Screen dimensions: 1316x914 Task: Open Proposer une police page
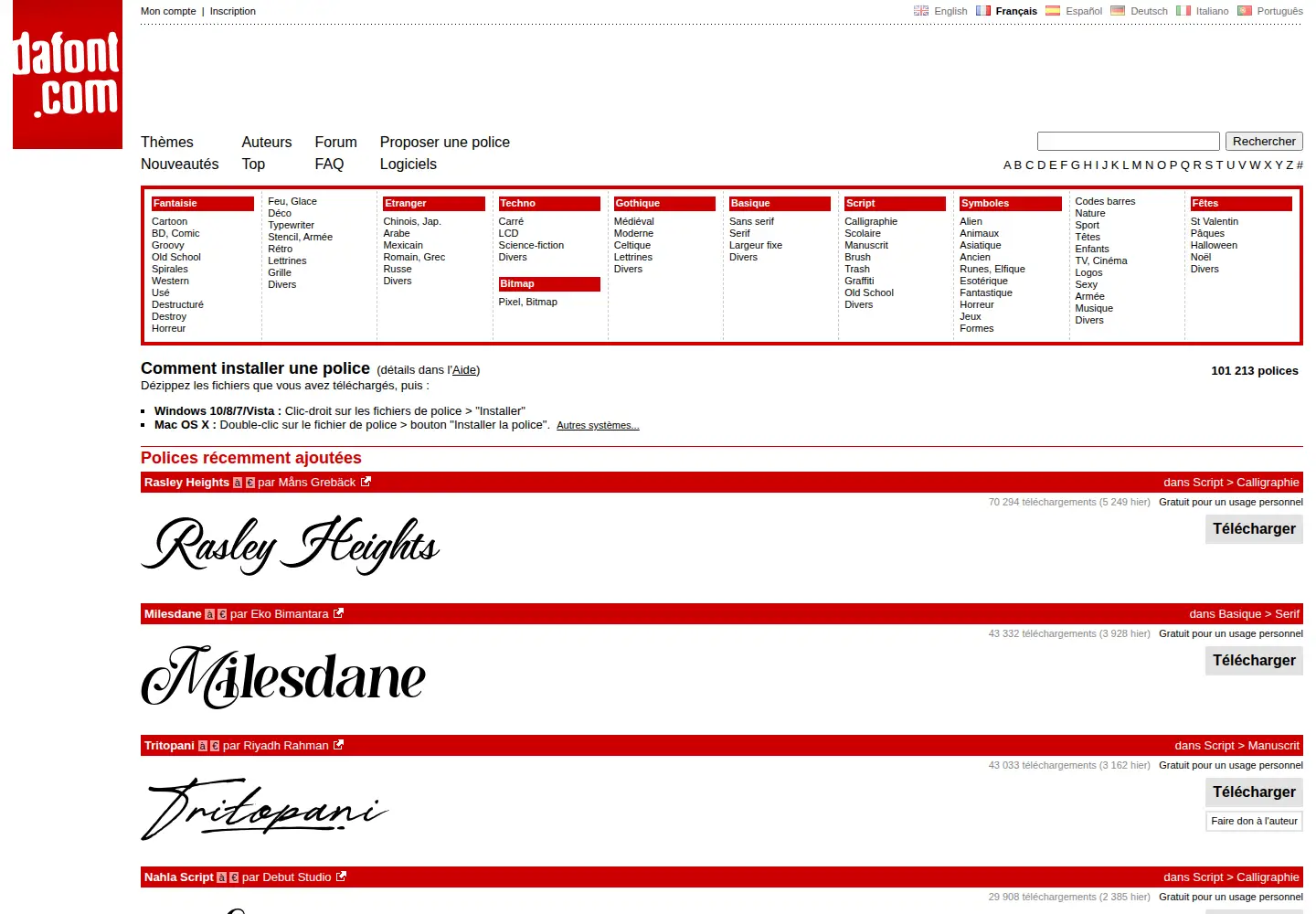(x=445, y=142)
